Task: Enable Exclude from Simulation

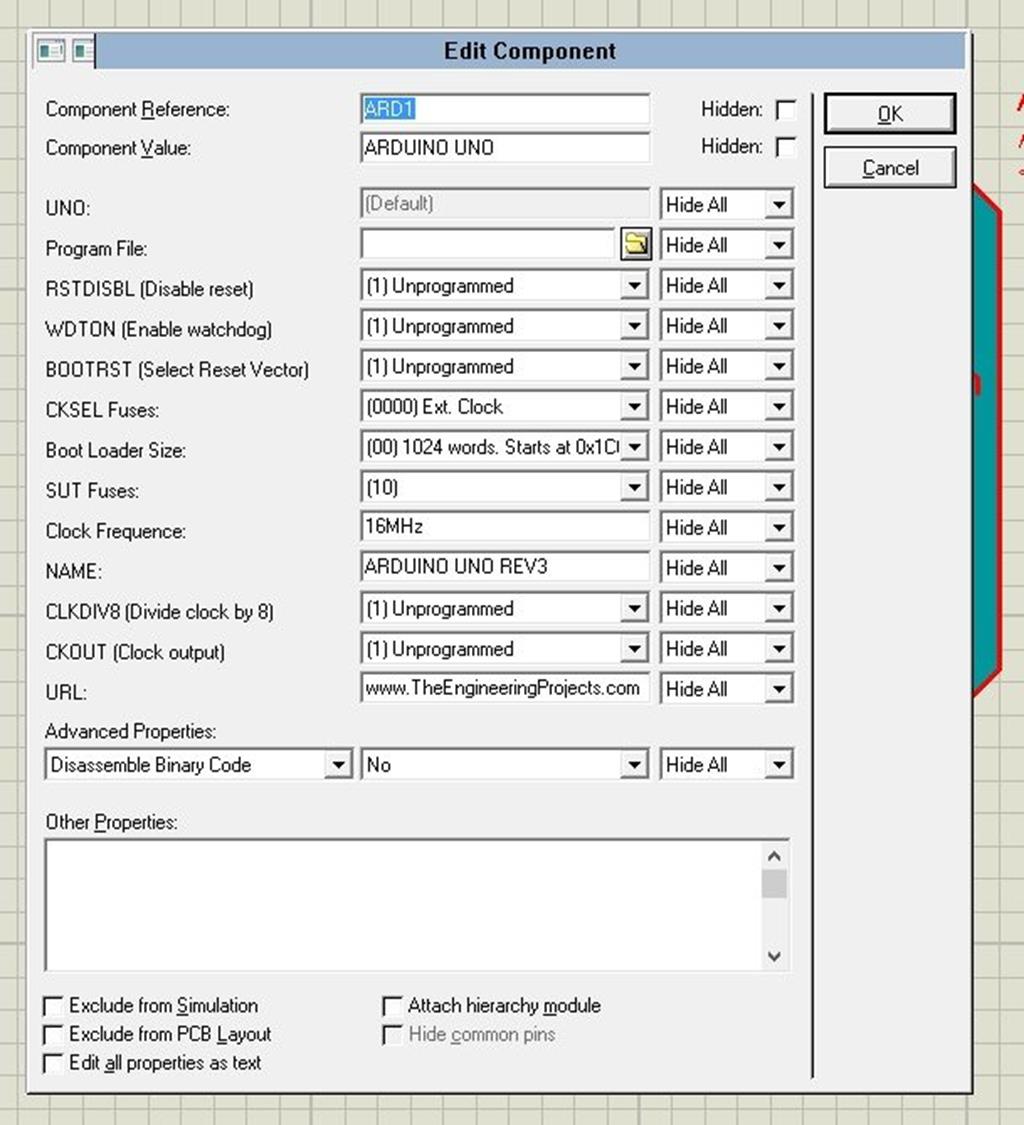Action: coord(53,1005)
